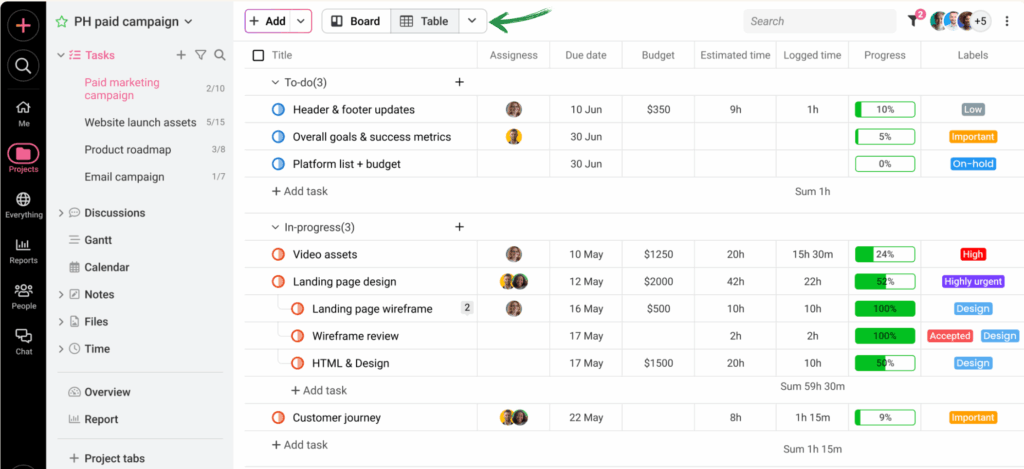Open the Report link in sidebar
The image size is (1024, 469).
click(x=101, y=419)
